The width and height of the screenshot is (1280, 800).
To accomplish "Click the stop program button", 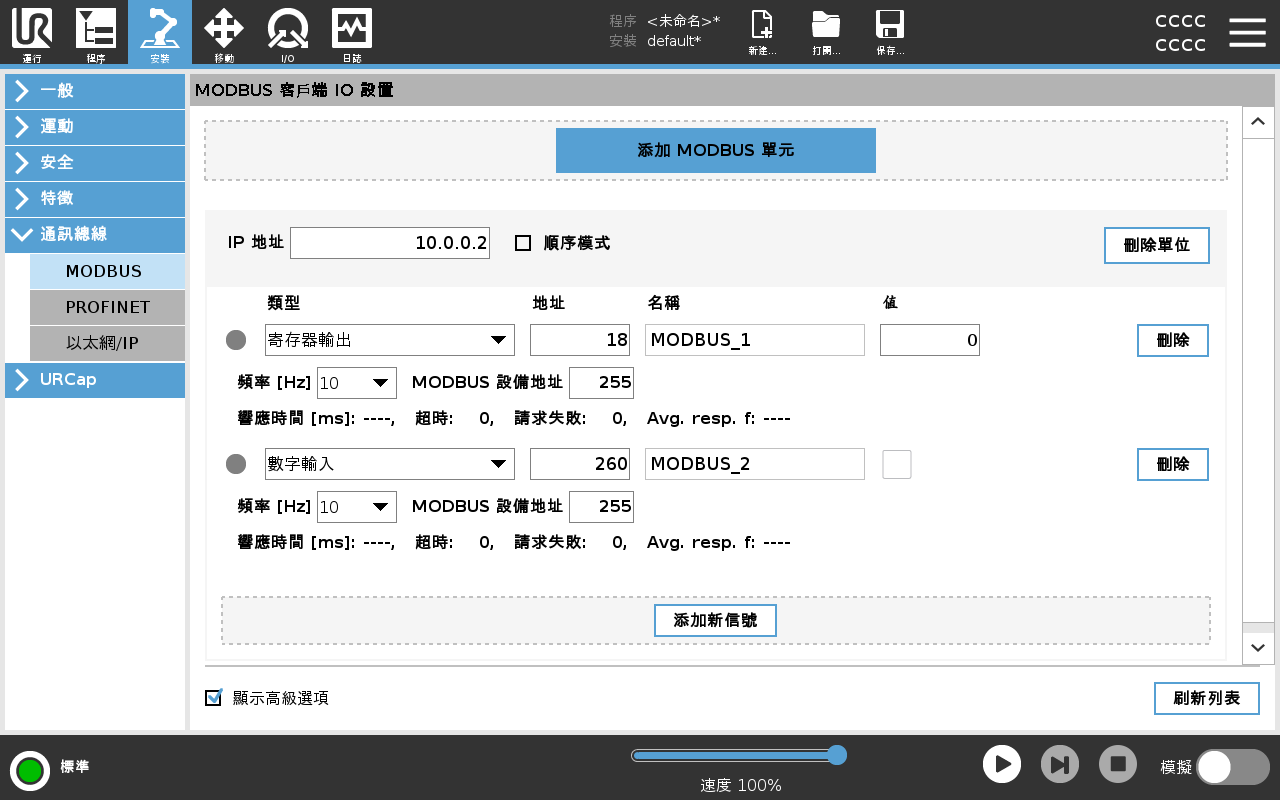I will click(x=1118, y=764).
